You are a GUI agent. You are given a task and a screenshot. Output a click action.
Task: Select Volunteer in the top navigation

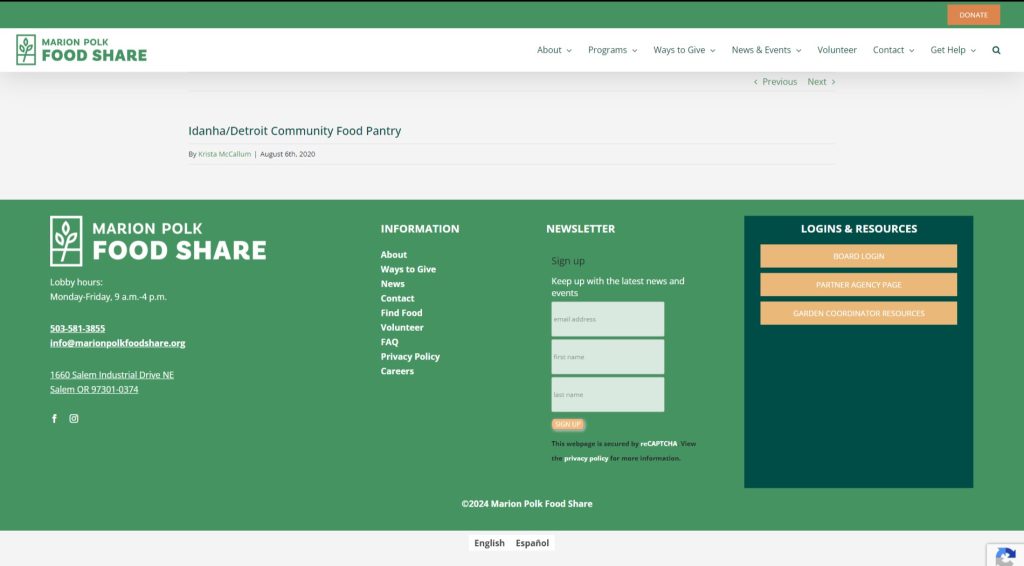[837, 50]
